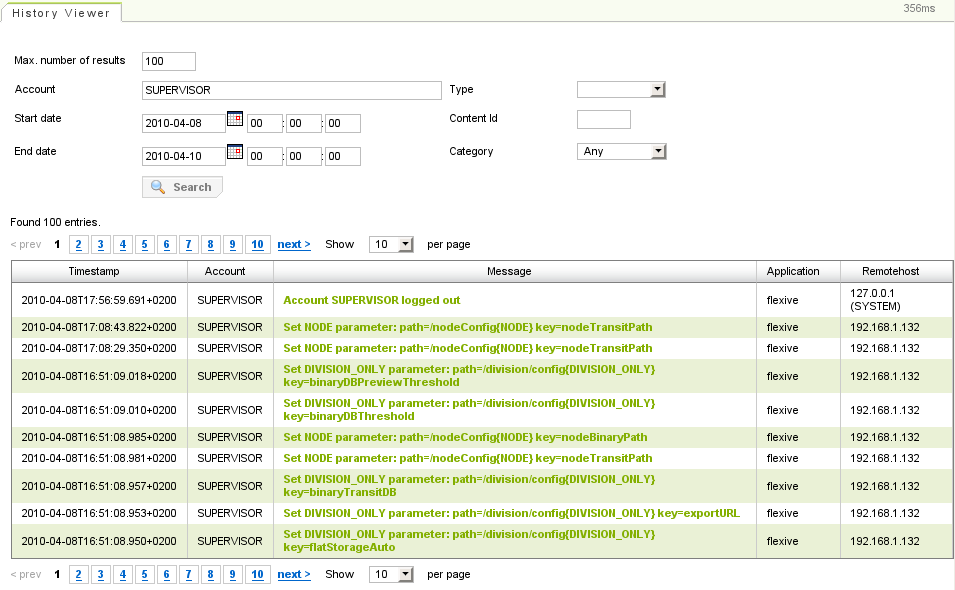The image size is (955, 590).
Task: Go to page 5 in bottom pagination
Action: [x=144, y=574]
